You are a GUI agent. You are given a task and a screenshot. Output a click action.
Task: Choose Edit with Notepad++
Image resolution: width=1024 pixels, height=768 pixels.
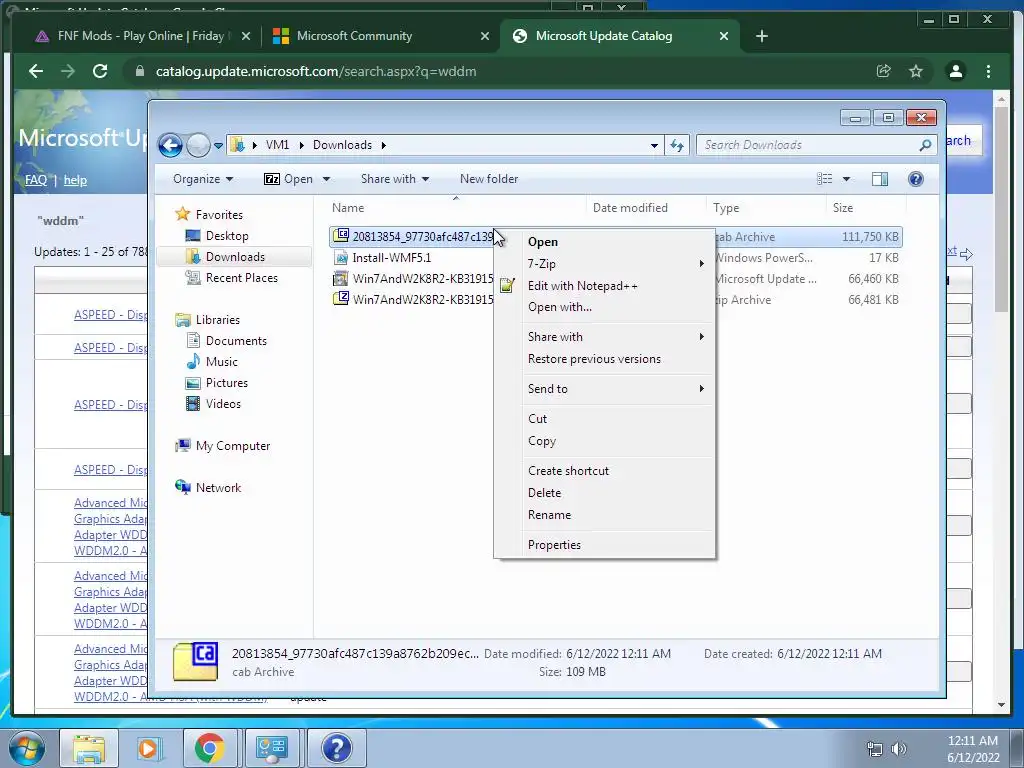pos(583,286)
